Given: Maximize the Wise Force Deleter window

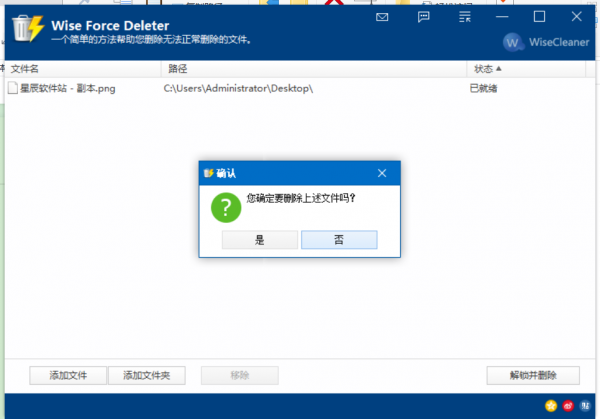Looking at the screenshot, I should click(539, 17).
